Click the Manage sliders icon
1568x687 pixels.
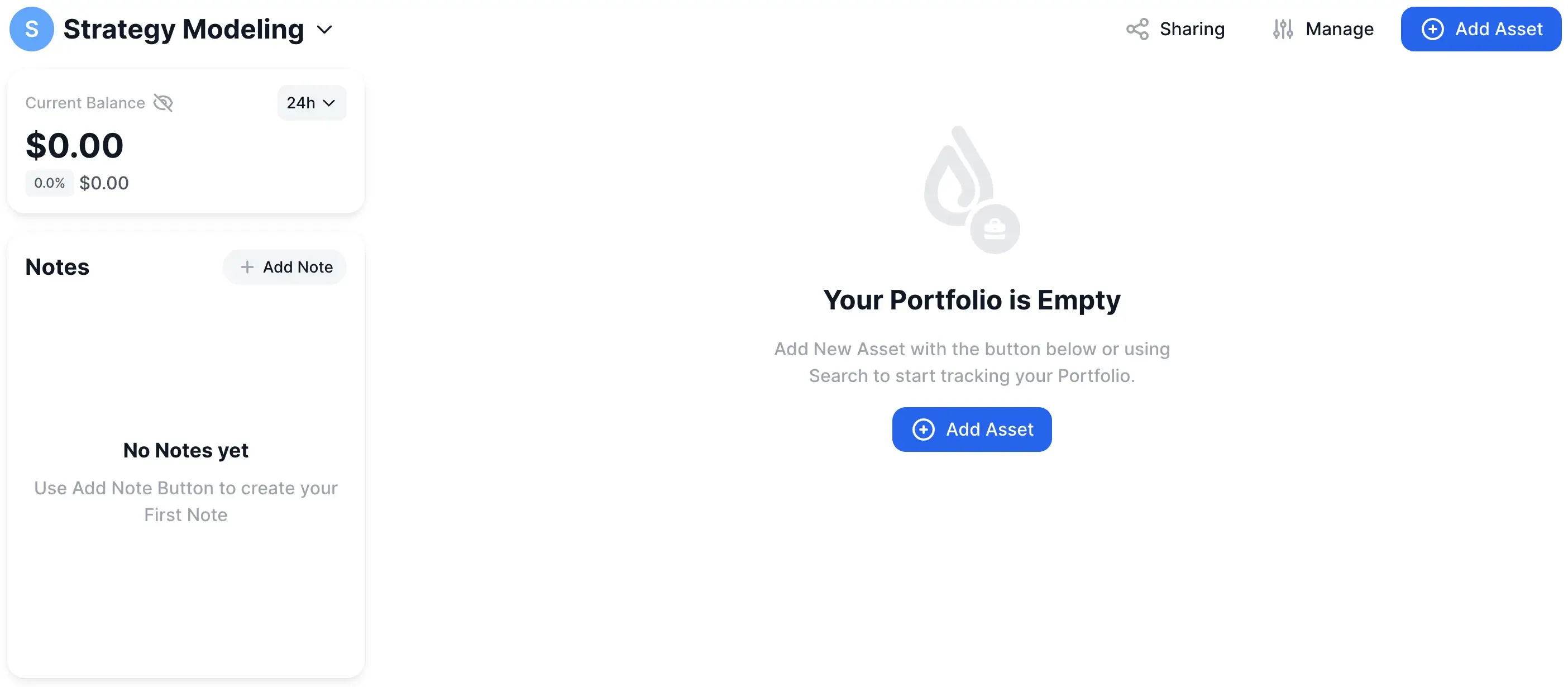coord(1283,28)
